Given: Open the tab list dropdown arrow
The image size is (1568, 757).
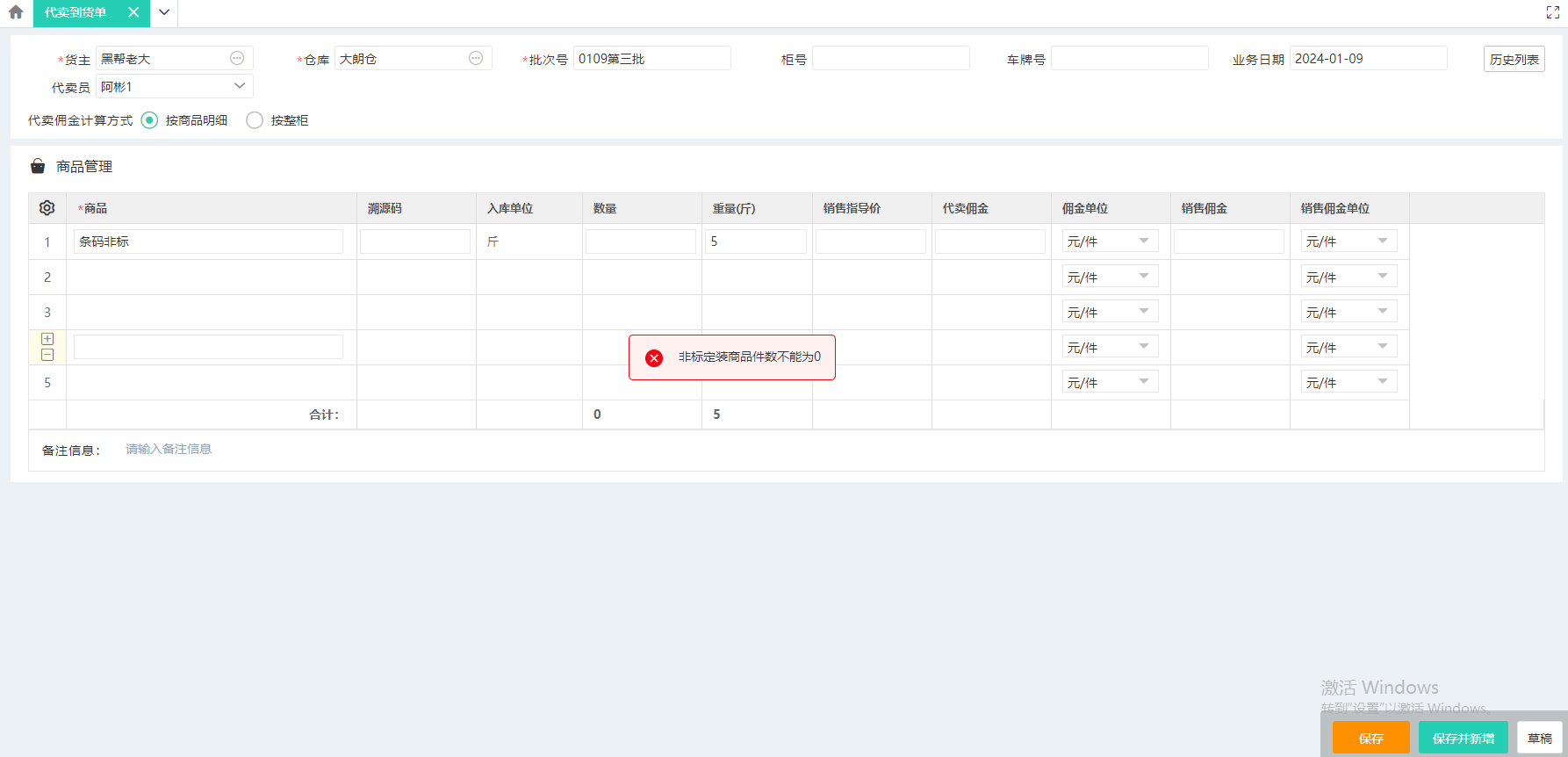Looking at the screenshot, I should click(164, 12).
